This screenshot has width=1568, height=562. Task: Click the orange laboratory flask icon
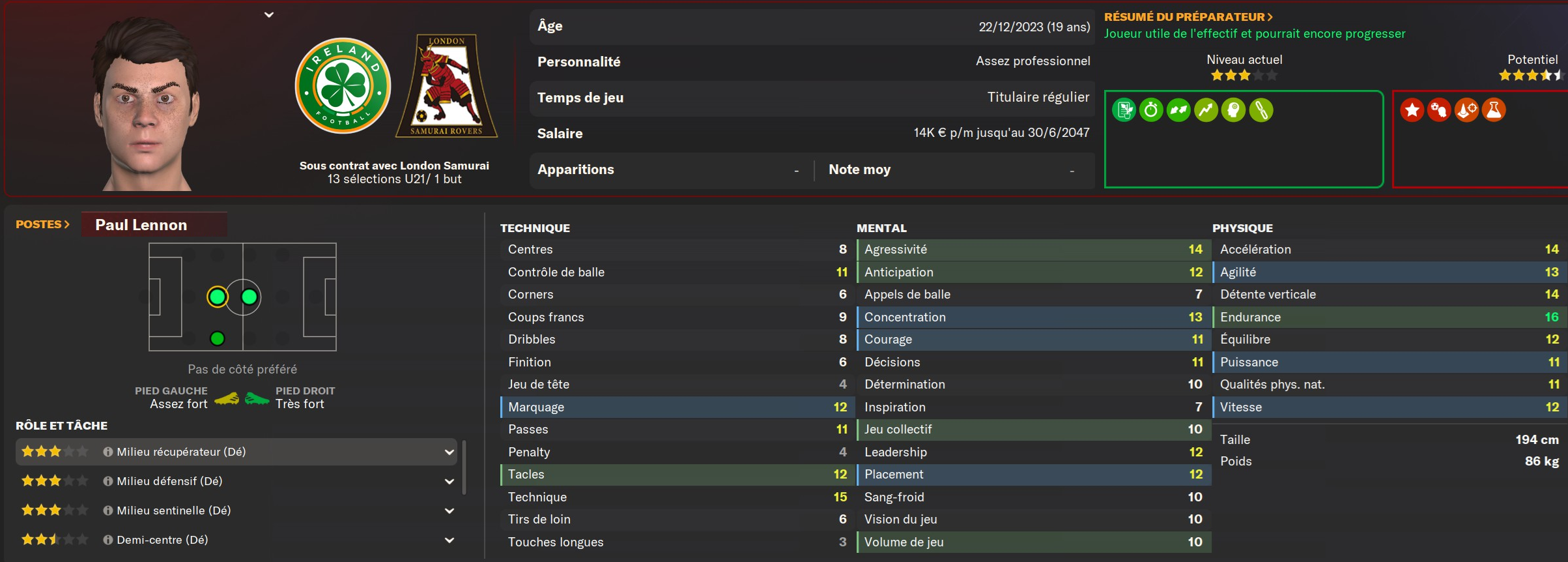(x=1494, y=110)
